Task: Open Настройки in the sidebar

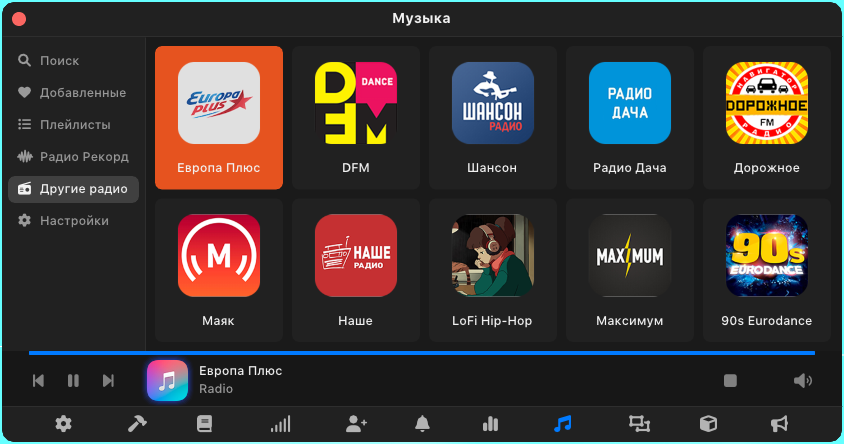Action: click(x=73, y=221)
